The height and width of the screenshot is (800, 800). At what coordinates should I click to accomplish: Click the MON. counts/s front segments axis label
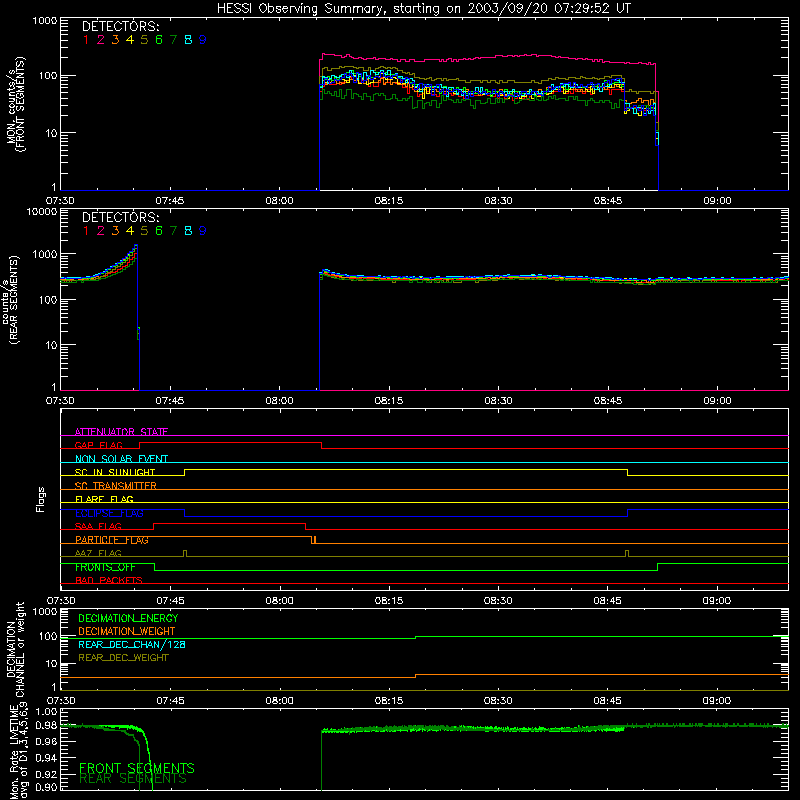coord(15,104)
